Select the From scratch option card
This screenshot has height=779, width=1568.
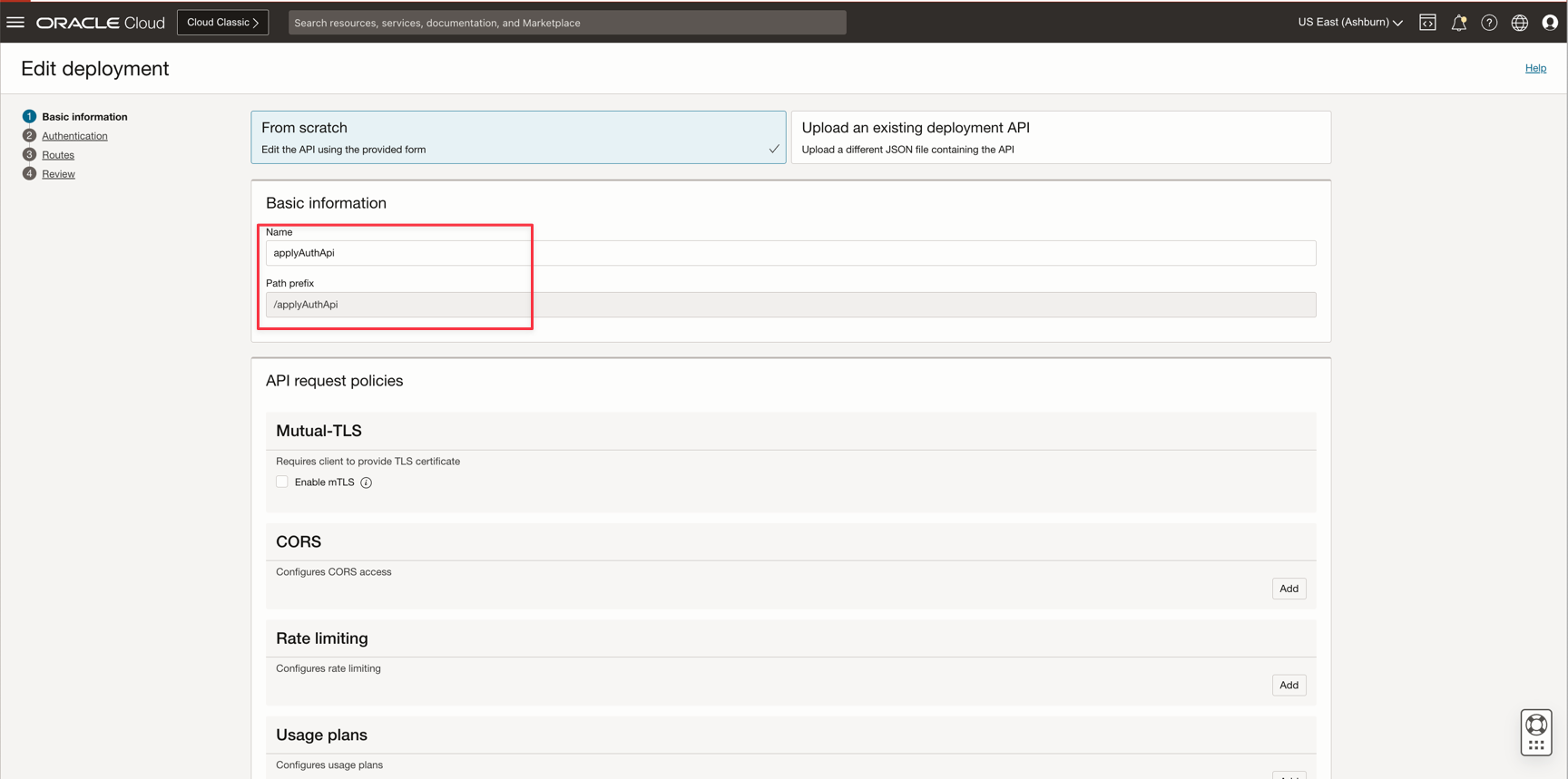coord(518,137)
